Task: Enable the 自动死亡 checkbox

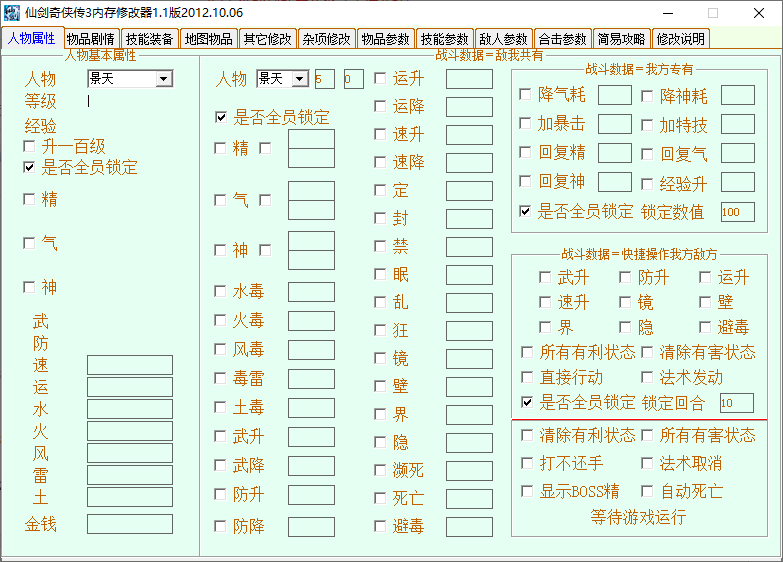Action: (647, 492)
